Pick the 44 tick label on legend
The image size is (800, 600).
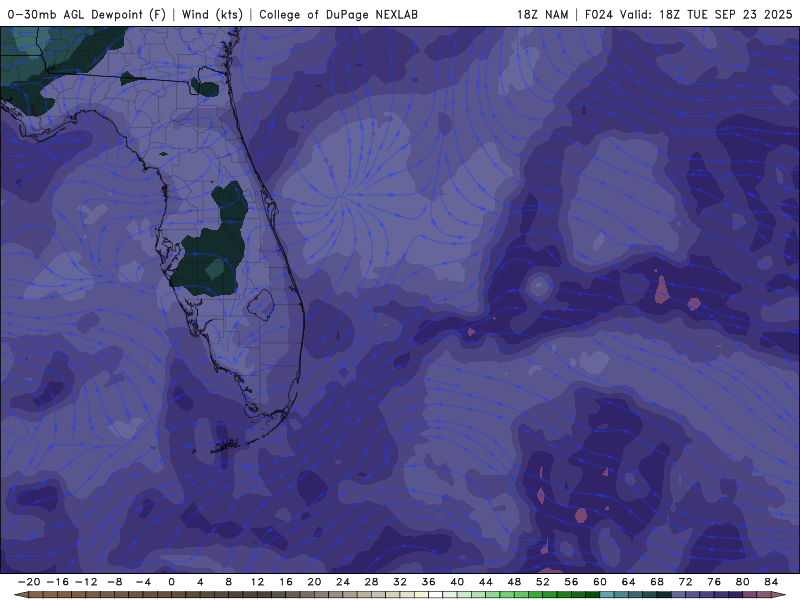pos(486,582)
